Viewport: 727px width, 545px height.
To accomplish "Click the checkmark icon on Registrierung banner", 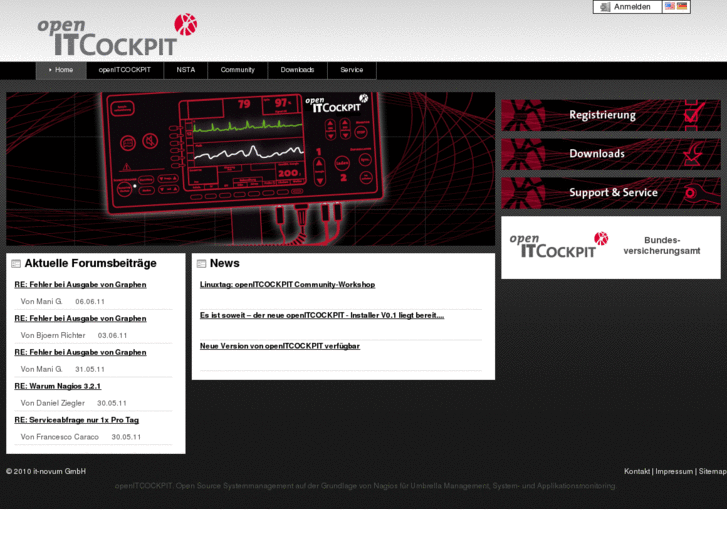I will [x=694, y=115].
